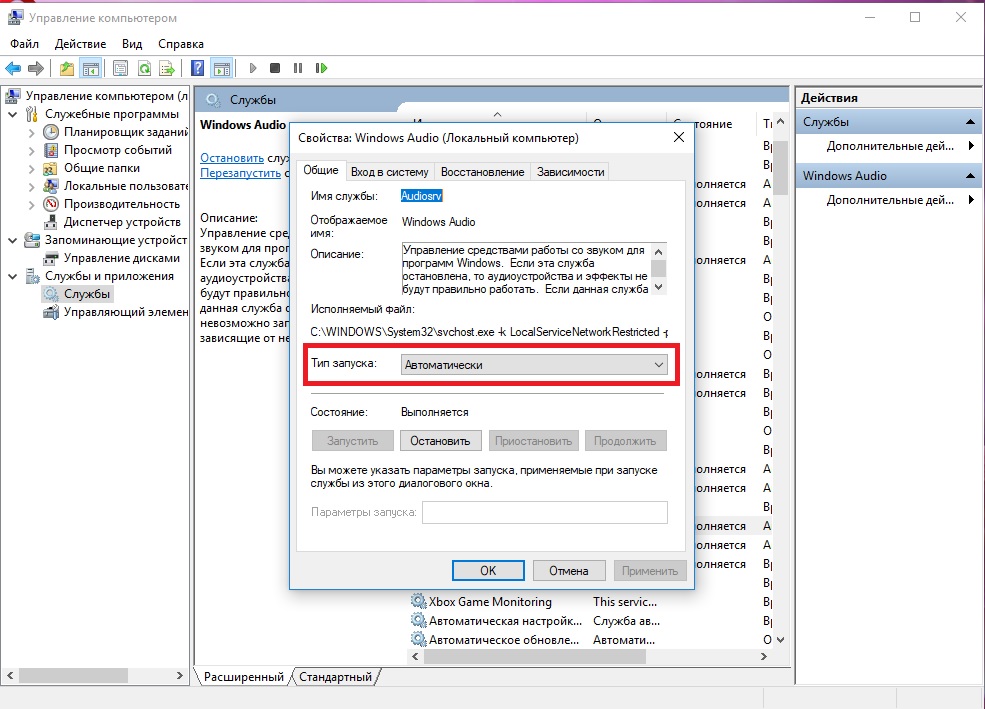This screenshot has width=985, height=709.
Task: Open the Файл menu
Action: click(x=24, y=44)
